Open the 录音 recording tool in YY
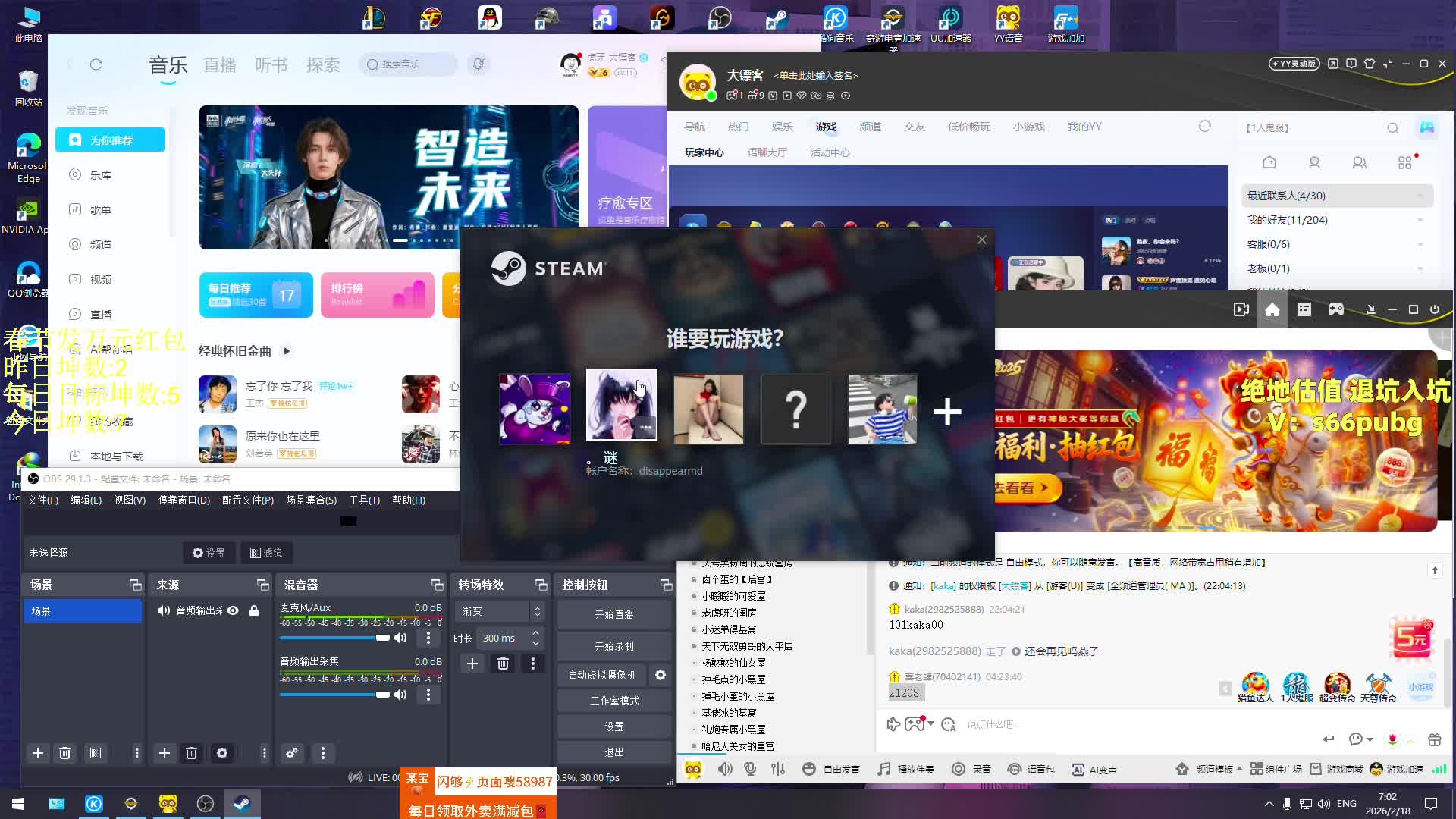Image resolution: width=1456 pixels, height=819 pixels. [972, 769]
